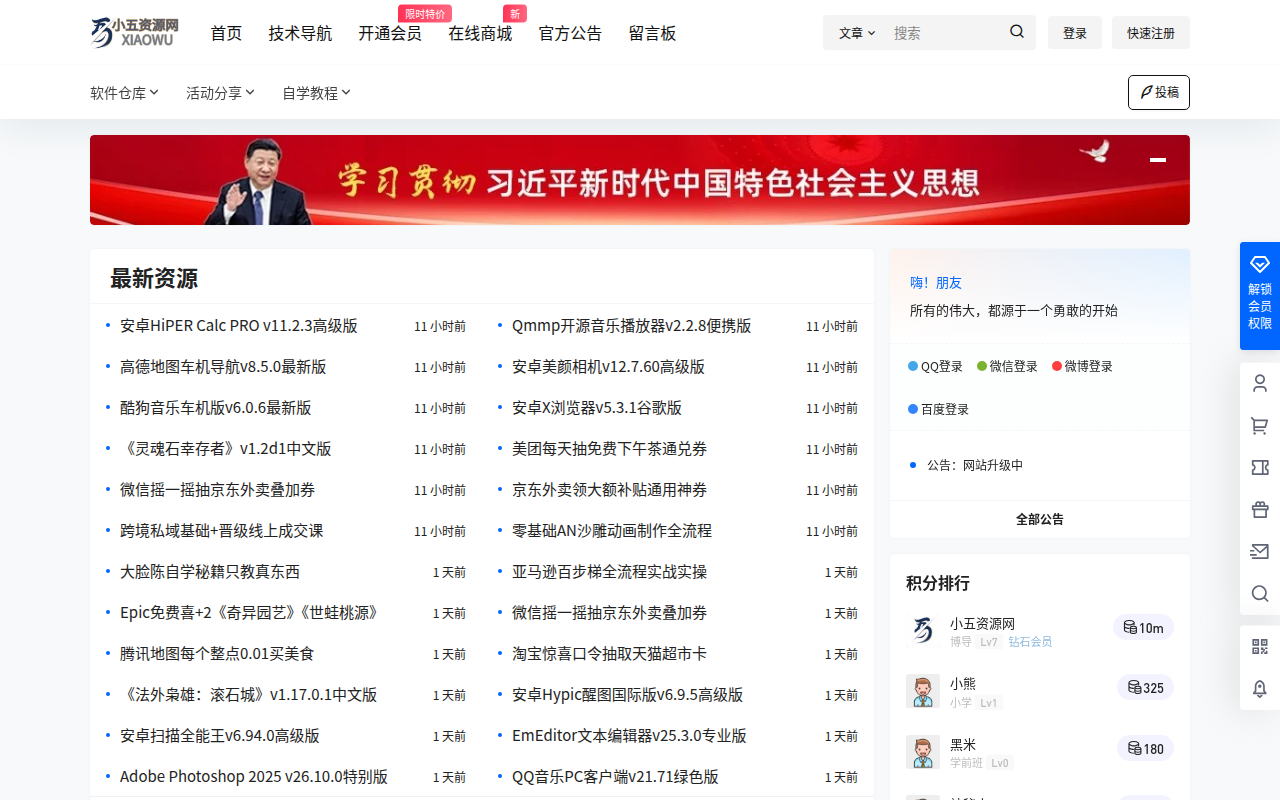Open 《法外枭雄：滚石城》v1.17.0.1中文版
The image size is (1280, 800).
click(x=249, y=695)
